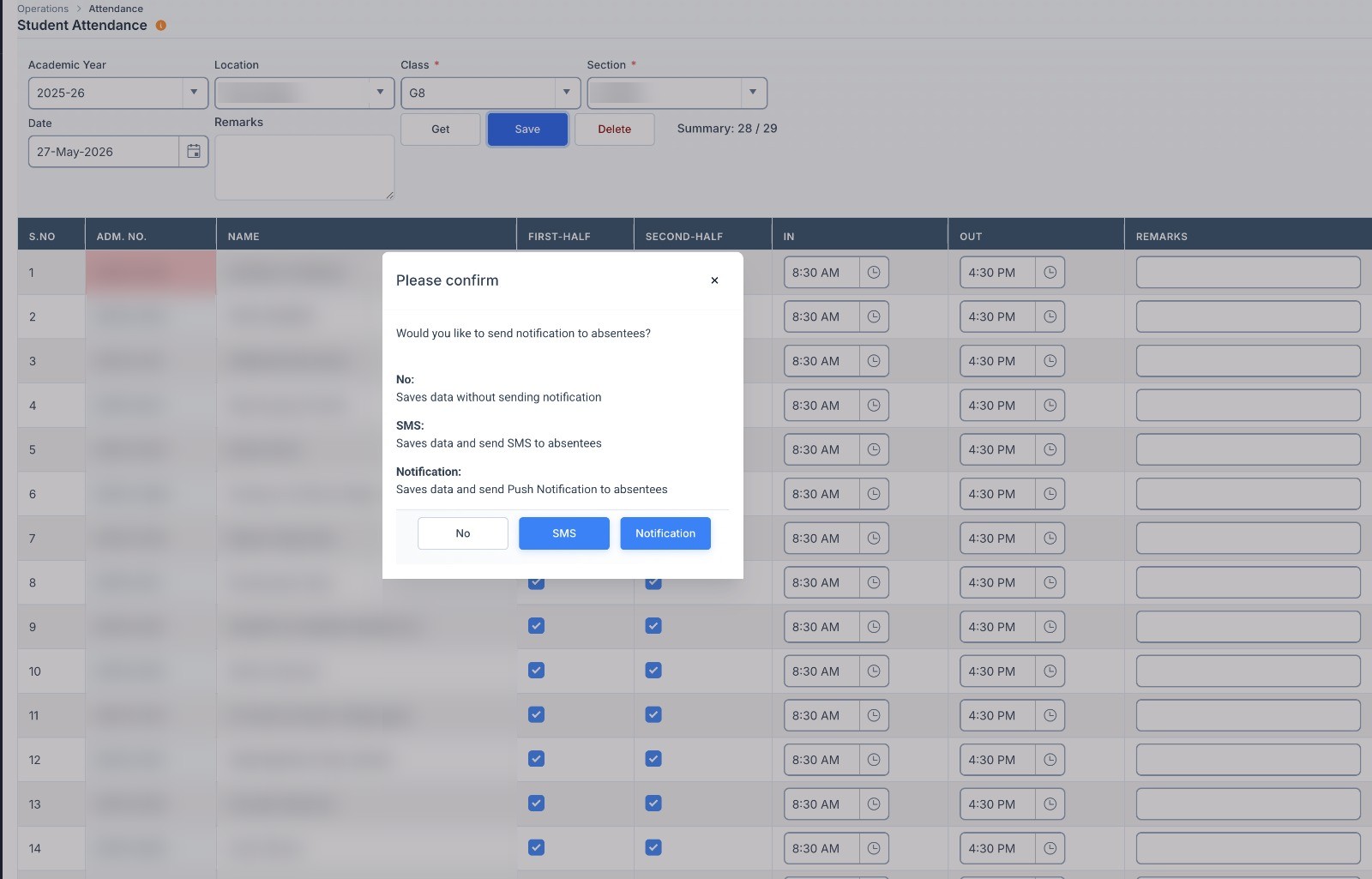
Task: Open clock picker for row 14 OUT time
Action: [1050, 848]
